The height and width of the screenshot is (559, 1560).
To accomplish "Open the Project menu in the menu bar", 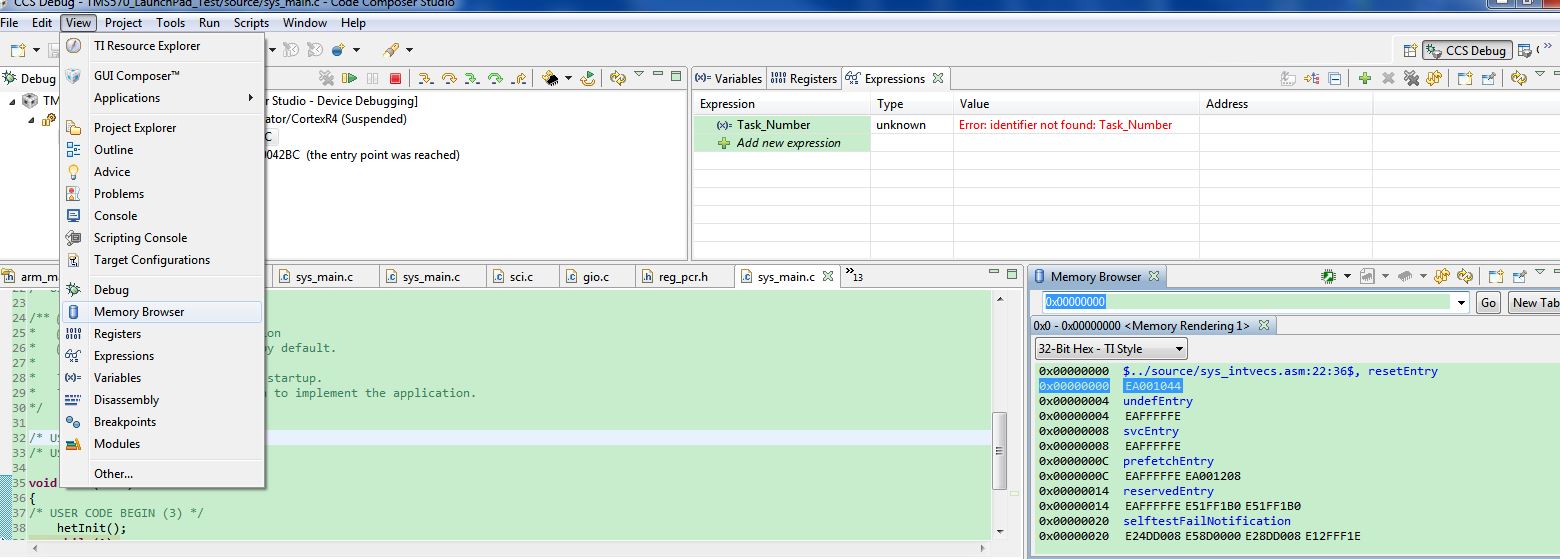I will tap(123, 23).
